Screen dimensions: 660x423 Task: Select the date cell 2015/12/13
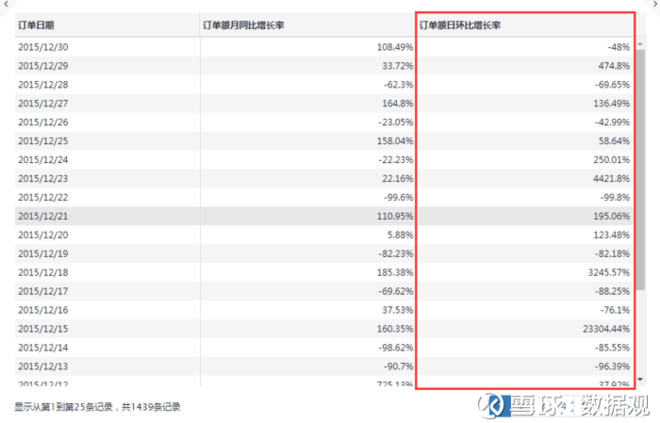click(43, 367)
